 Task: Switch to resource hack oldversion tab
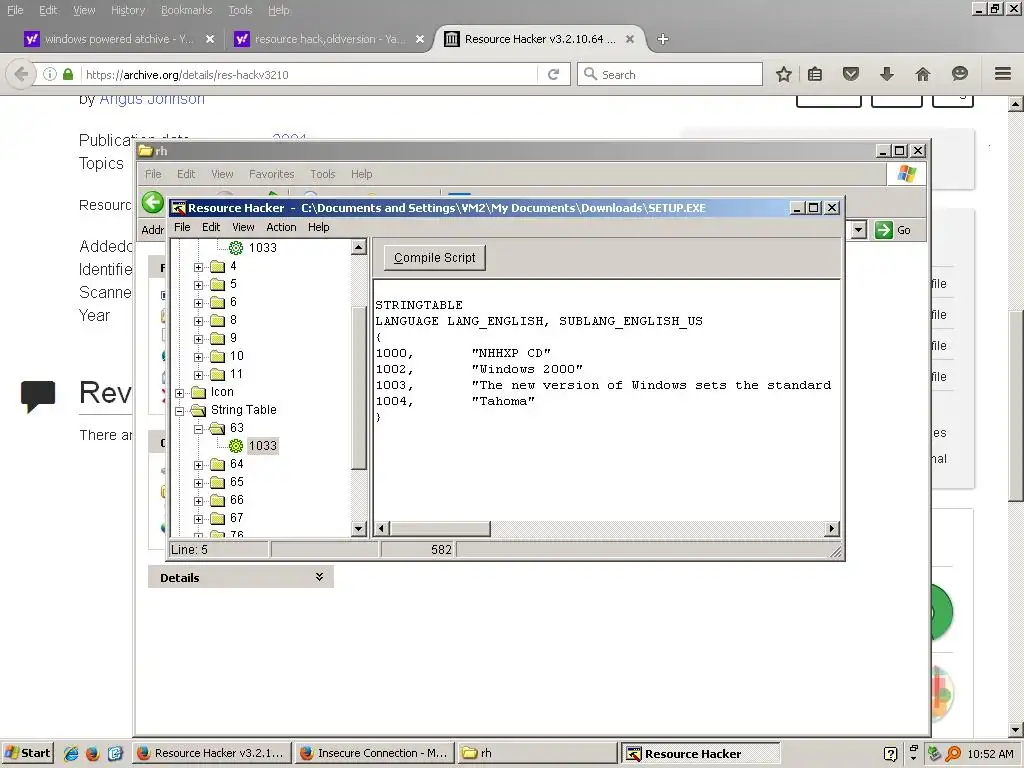click(330, 39)
